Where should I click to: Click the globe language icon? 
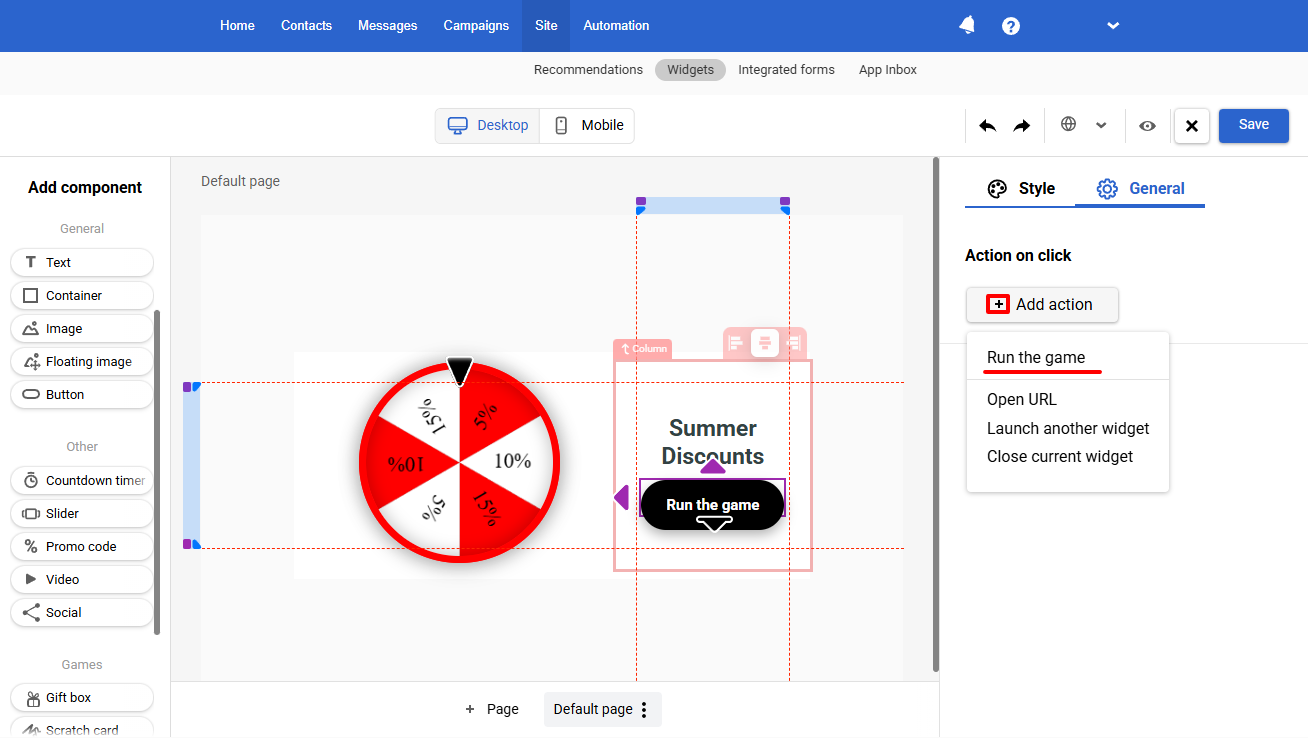1068,125
